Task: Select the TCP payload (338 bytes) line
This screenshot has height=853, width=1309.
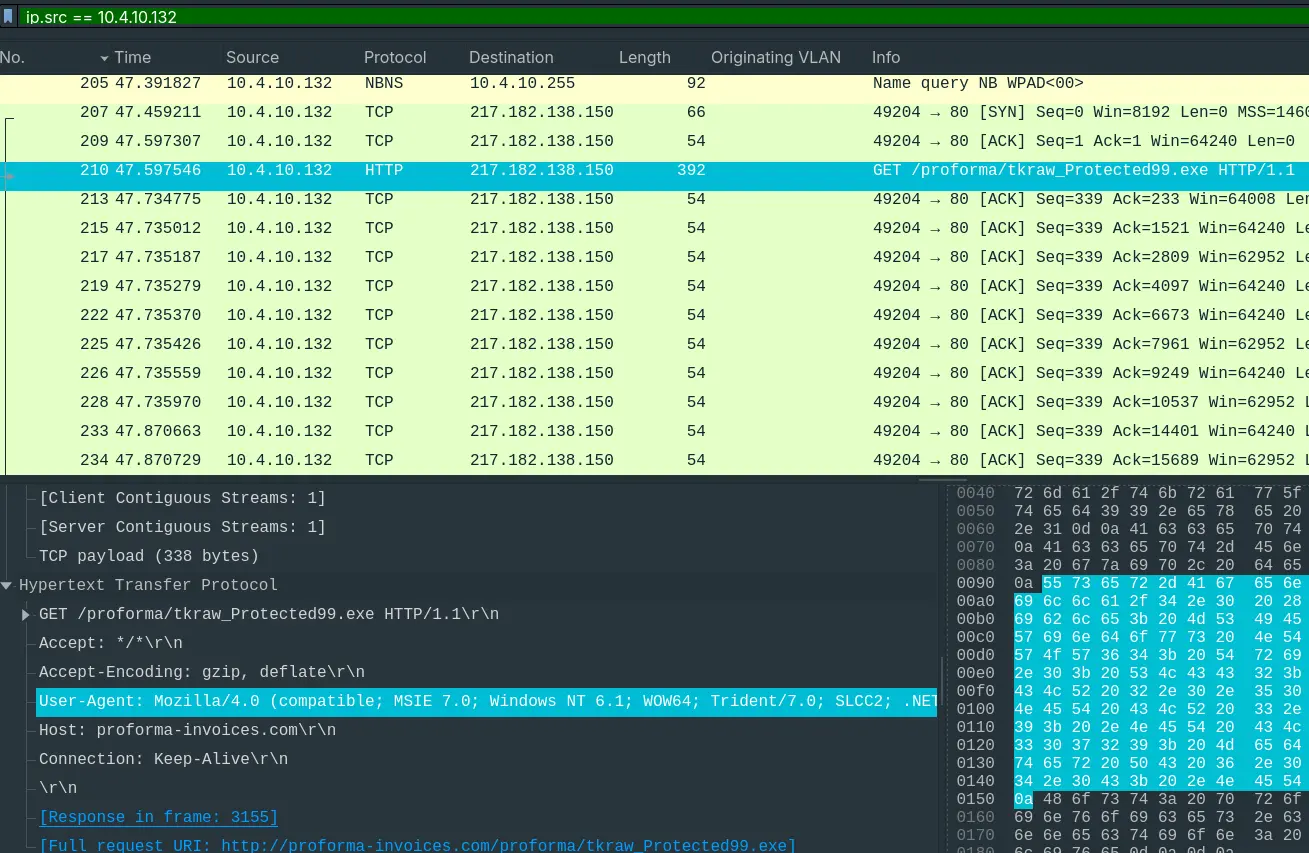Action: click(x=148, y=556)
